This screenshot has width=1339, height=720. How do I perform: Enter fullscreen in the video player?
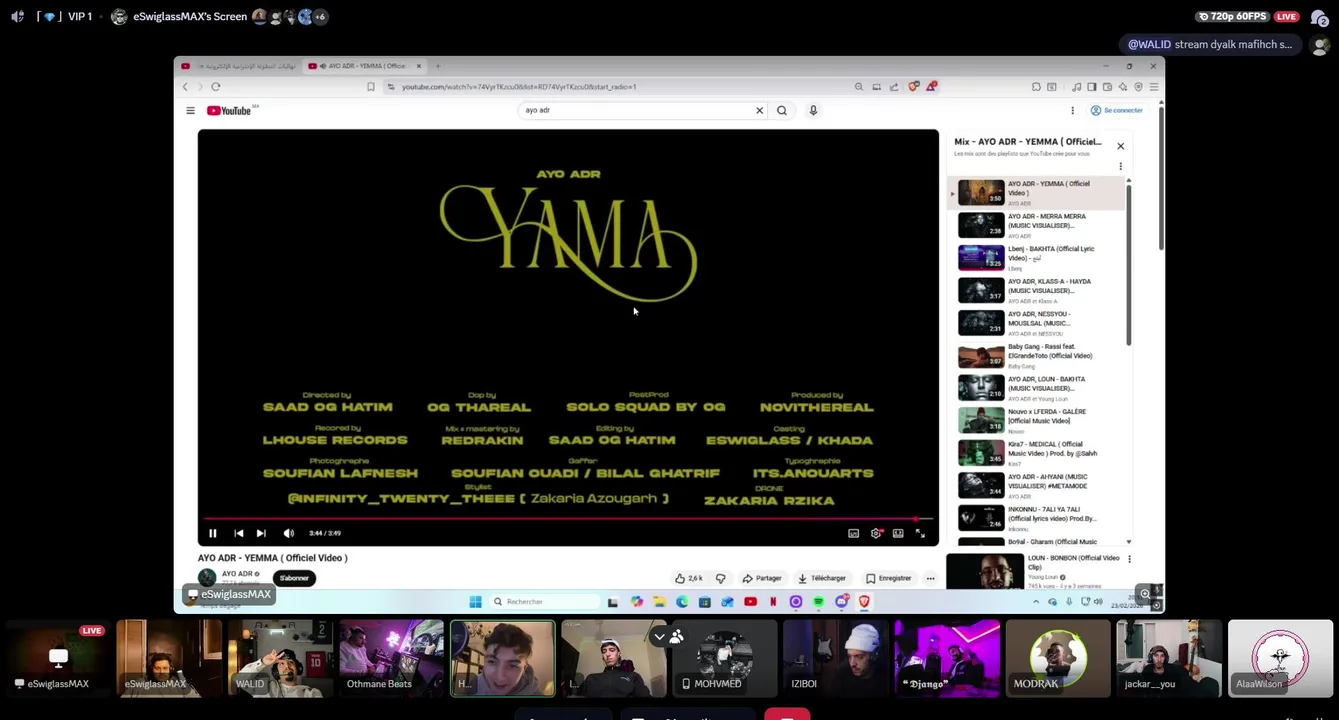tap(920, 533)
